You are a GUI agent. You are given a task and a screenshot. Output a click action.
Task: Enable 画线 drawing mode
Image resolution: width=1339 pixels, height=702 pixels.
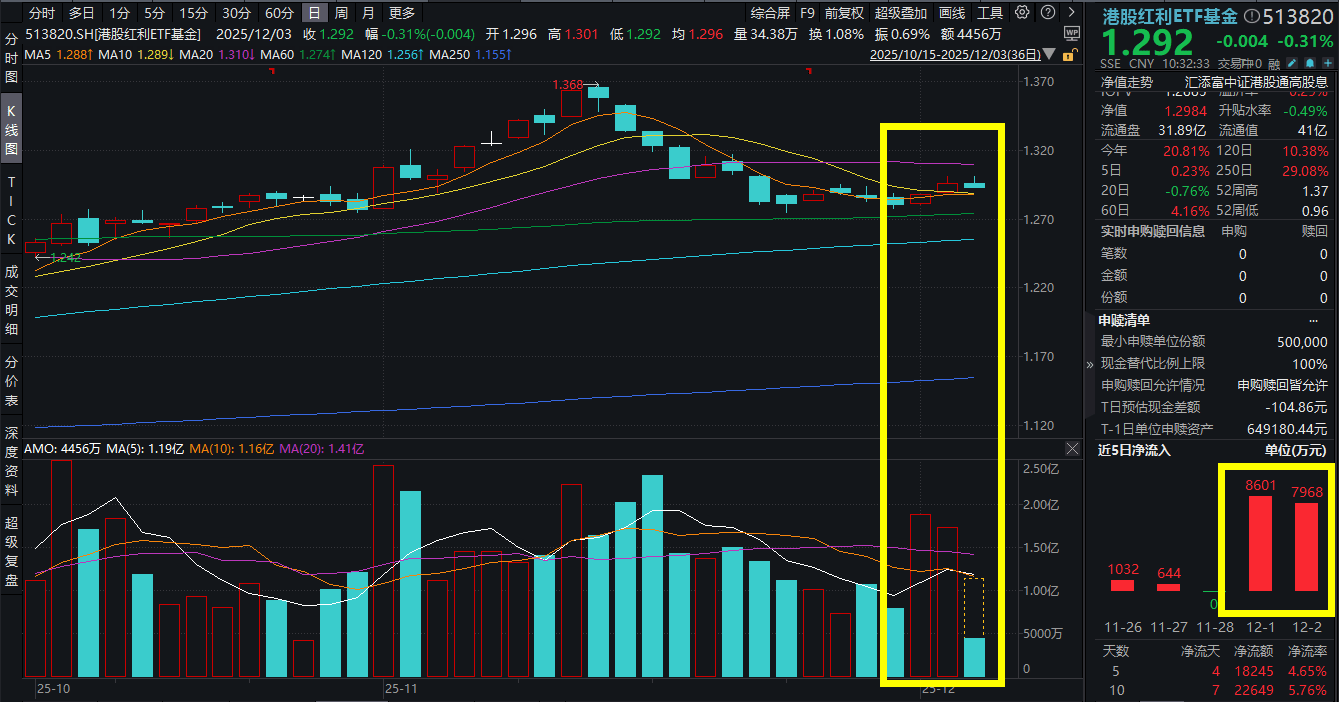point(951,13)
